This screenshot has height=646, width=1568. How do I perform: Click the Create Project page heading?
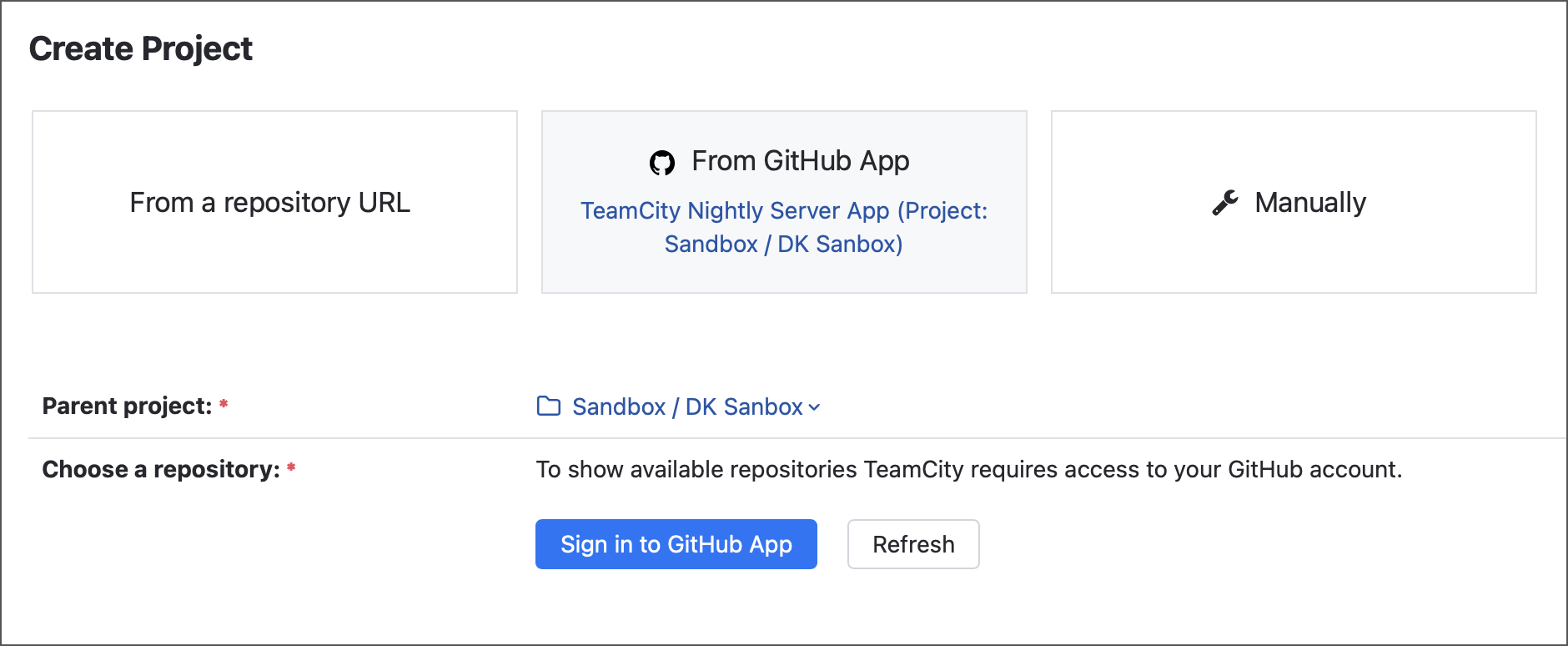click(140, 48)
